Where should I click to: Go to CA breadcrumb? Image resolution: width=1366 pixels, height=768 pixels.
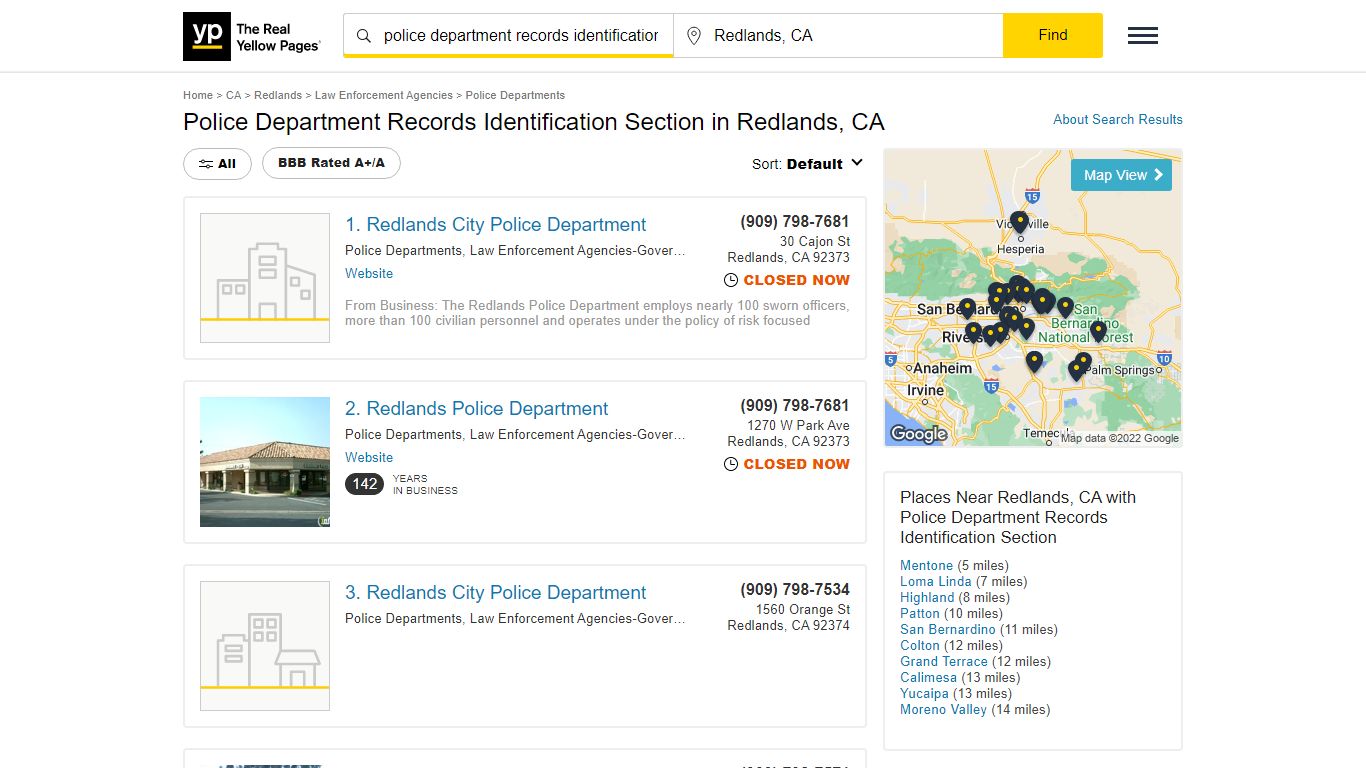pyautogui.click(x=234, y=95)
